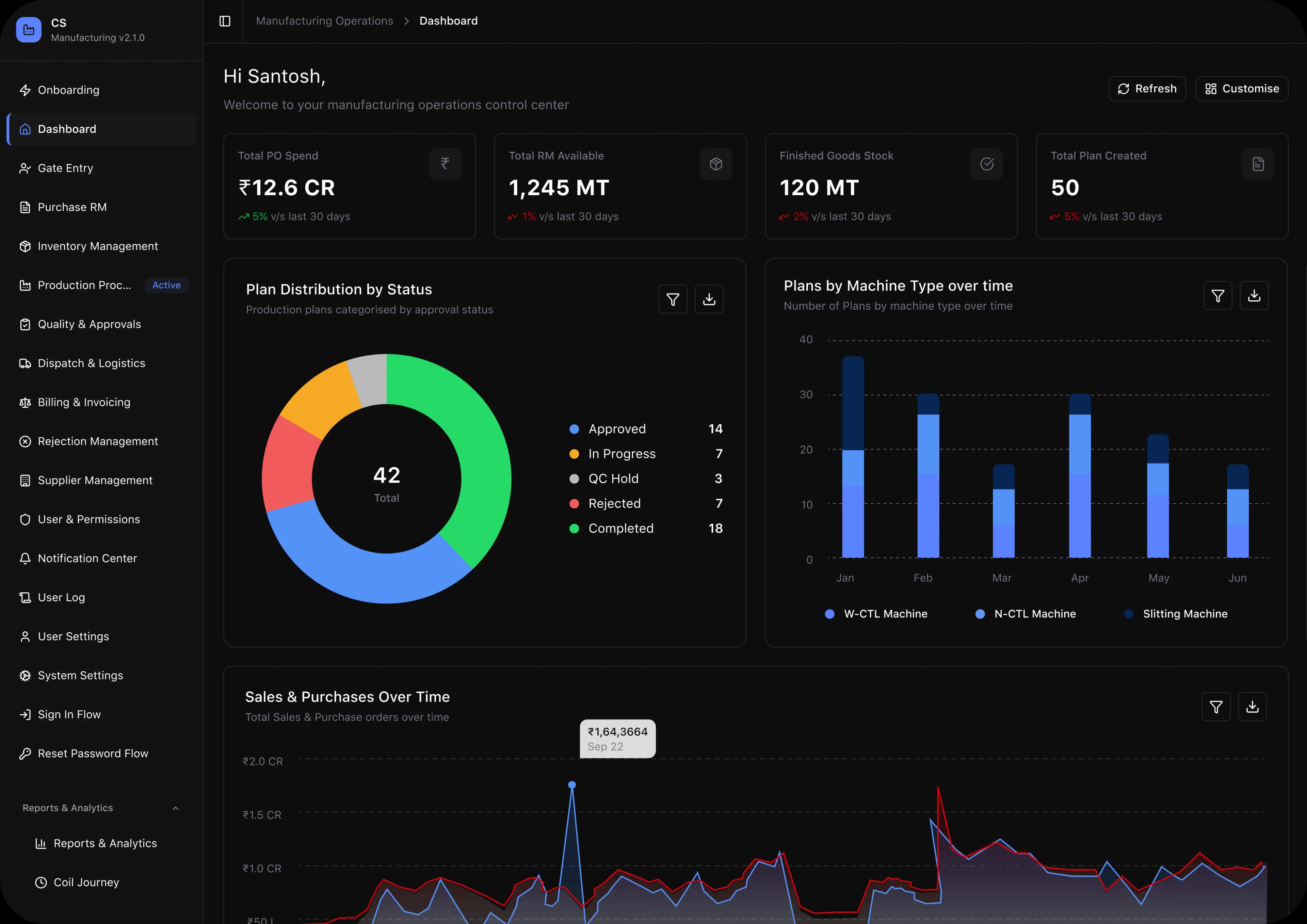Click the Refresh button
Image resolution: width=1307 pixels, height=924 pixels.
[1147, 88]
